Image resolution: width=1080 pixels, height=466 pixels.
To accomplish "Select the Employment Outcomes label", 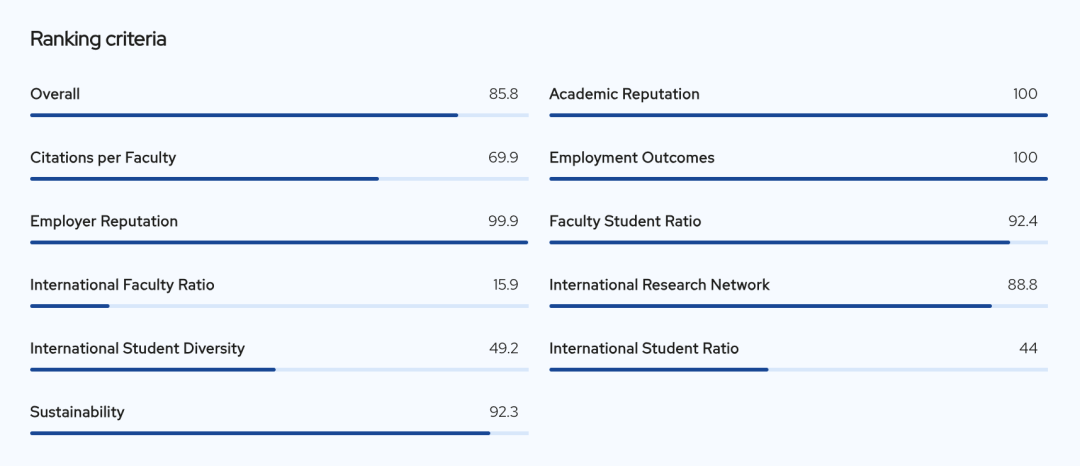I will (x=632, y=158).
